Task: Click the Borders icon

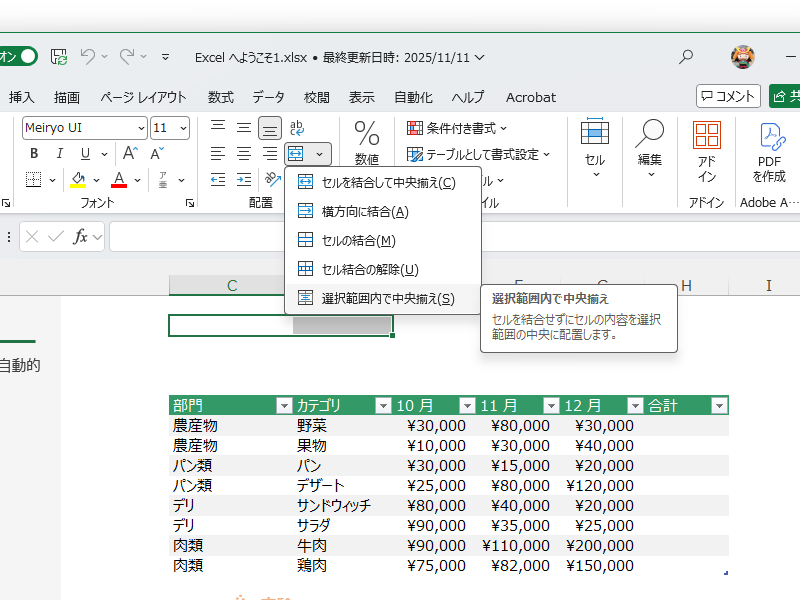Action: (34, 180)
